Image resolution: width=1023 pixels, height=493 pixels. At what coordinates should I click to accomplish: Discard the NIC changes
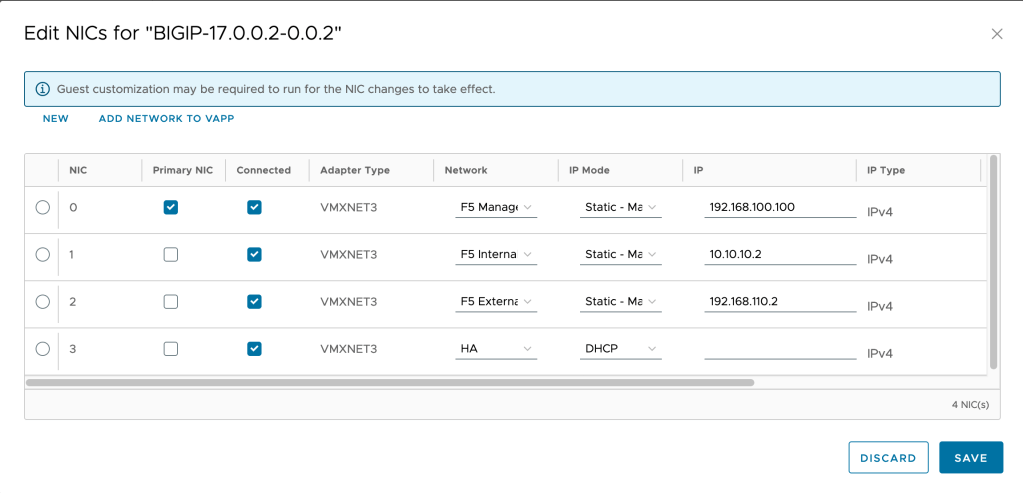(888, 458)
